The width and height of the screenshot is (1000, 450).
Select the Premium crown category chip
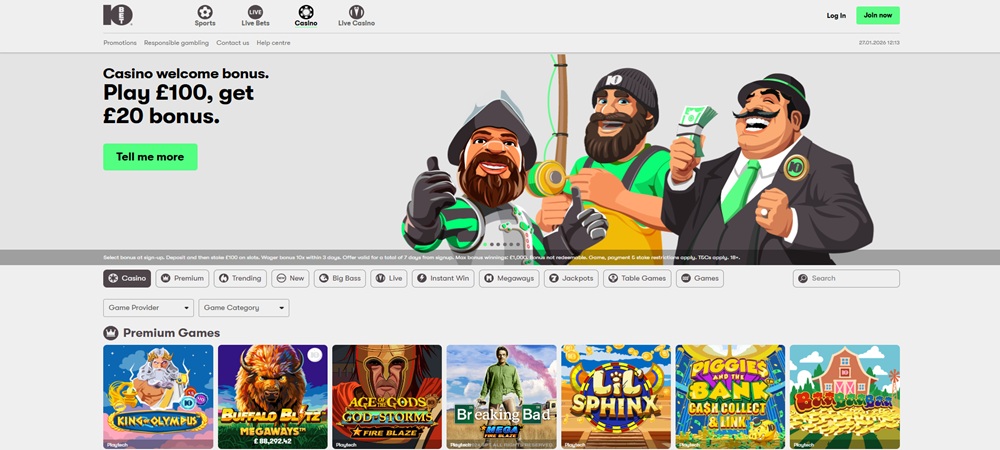point(182,279)
